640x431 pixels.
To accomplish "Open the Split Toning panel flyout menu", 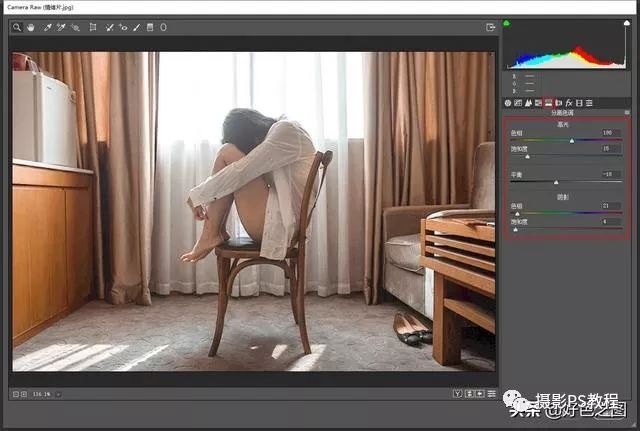I will coord(627,113).
